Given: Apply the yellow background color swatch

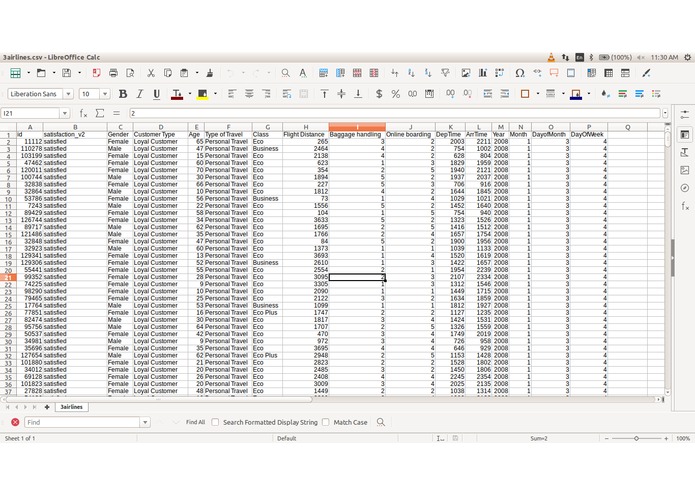Looking at the screenshot, I should click(x=203, y=94).
